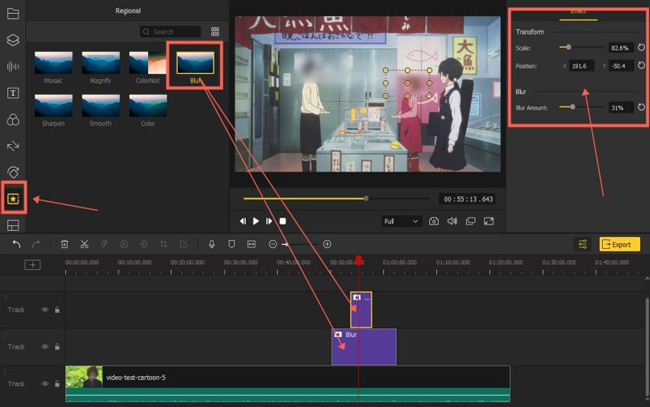650x407 pixels.
Task: Undo the last edit
Action: (x=17, y=244)
